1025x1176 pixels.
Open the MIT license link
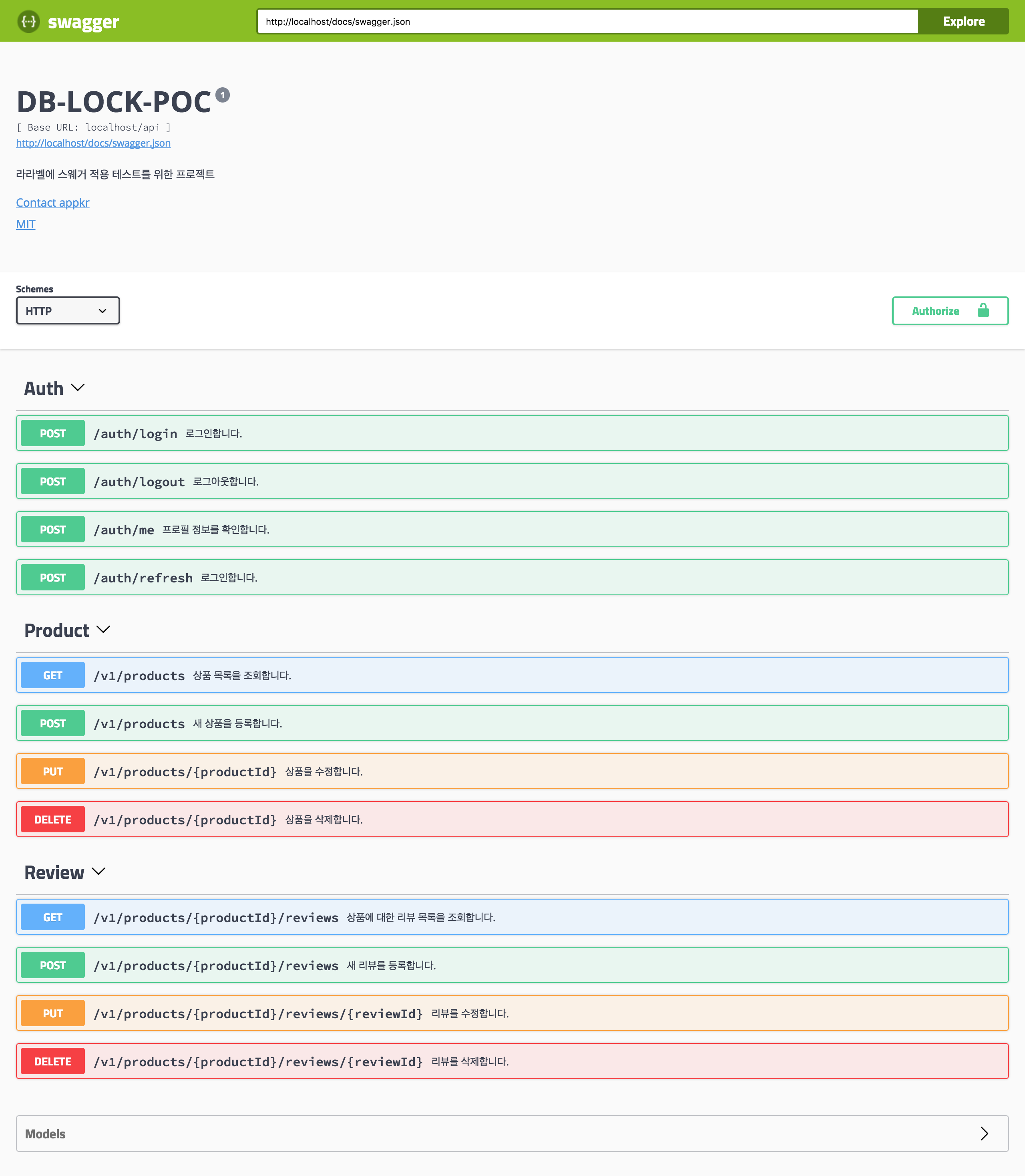26,224
